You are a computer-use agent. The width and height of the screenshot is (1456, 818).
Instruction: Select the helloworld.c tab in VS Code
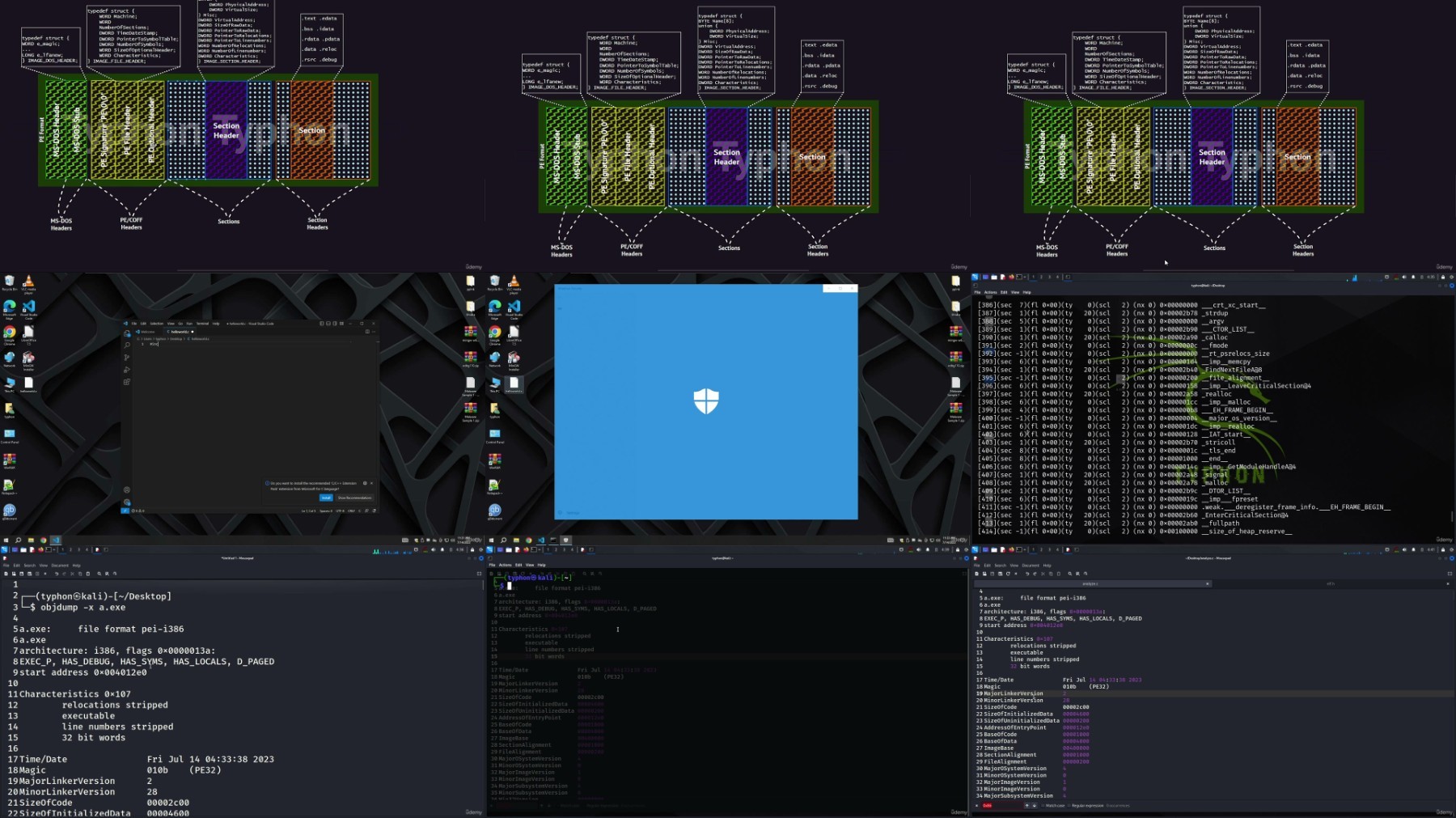tap(180, 332)
